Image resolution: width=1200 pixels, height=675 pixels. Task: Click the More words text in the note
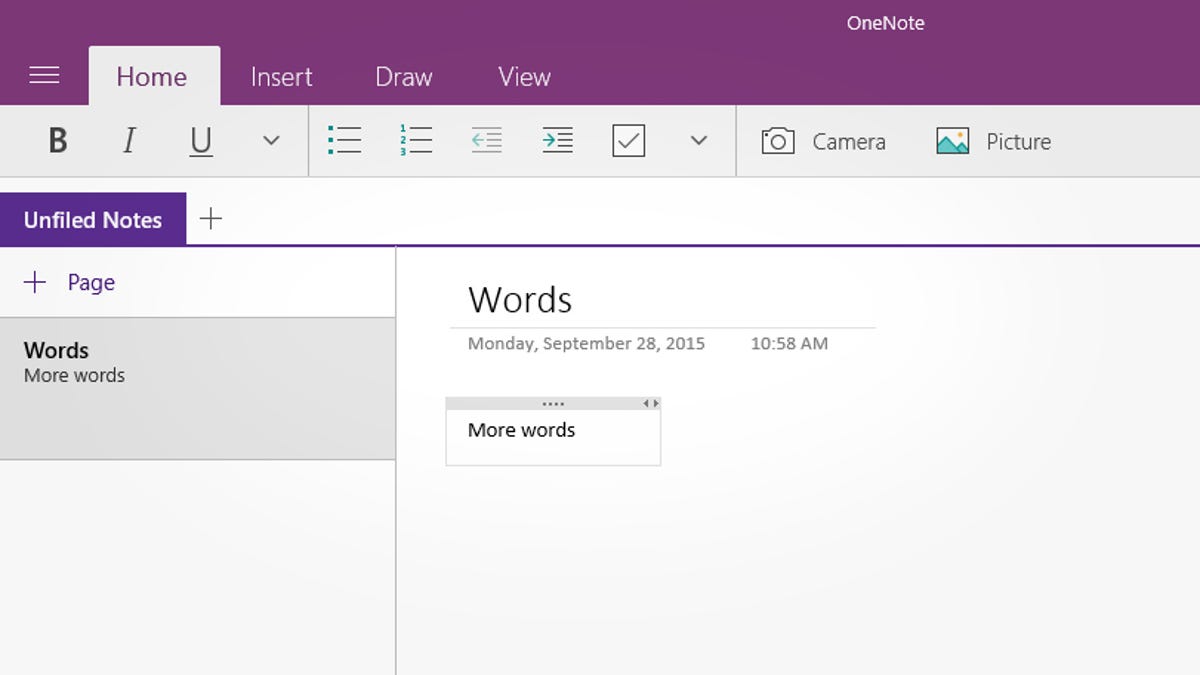[x=521, y=430]
